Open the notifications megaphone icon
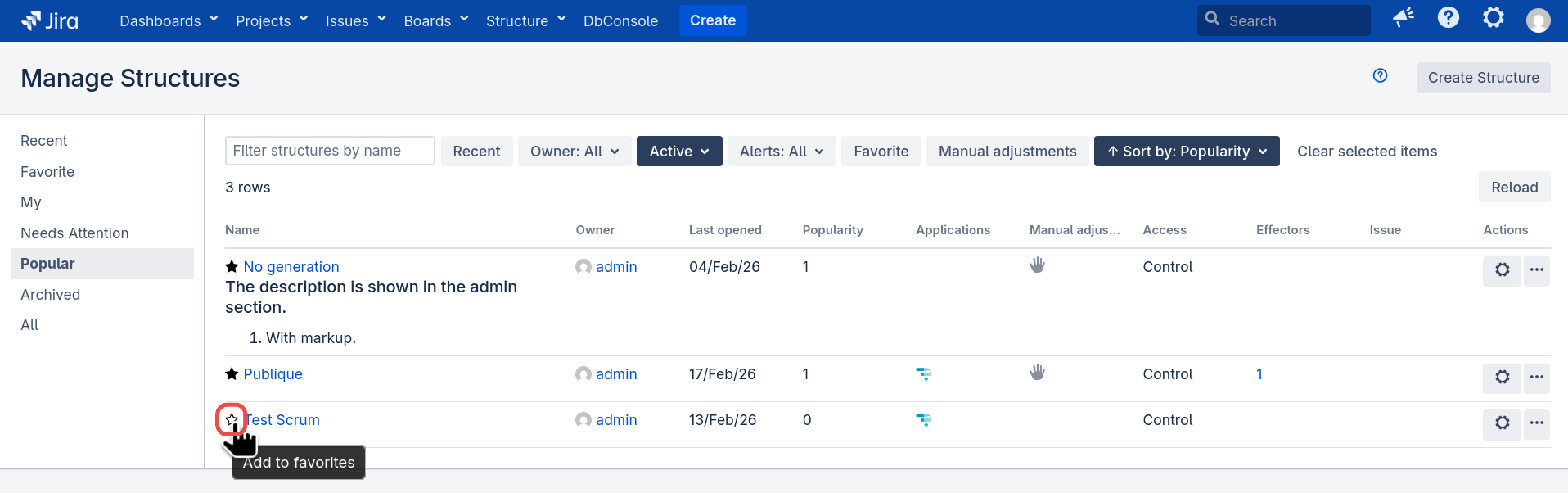This screenshot has height=493, width=1568. coord(1404,18)
